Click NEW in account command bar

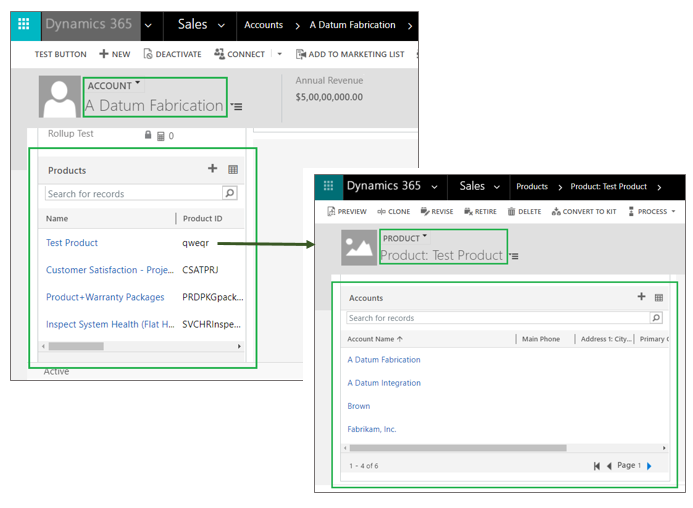(x=115, y=54)
